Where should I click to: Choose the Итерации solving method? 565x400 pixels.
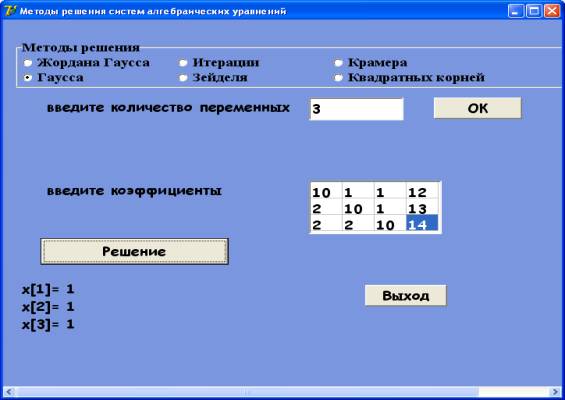[183, 63]
